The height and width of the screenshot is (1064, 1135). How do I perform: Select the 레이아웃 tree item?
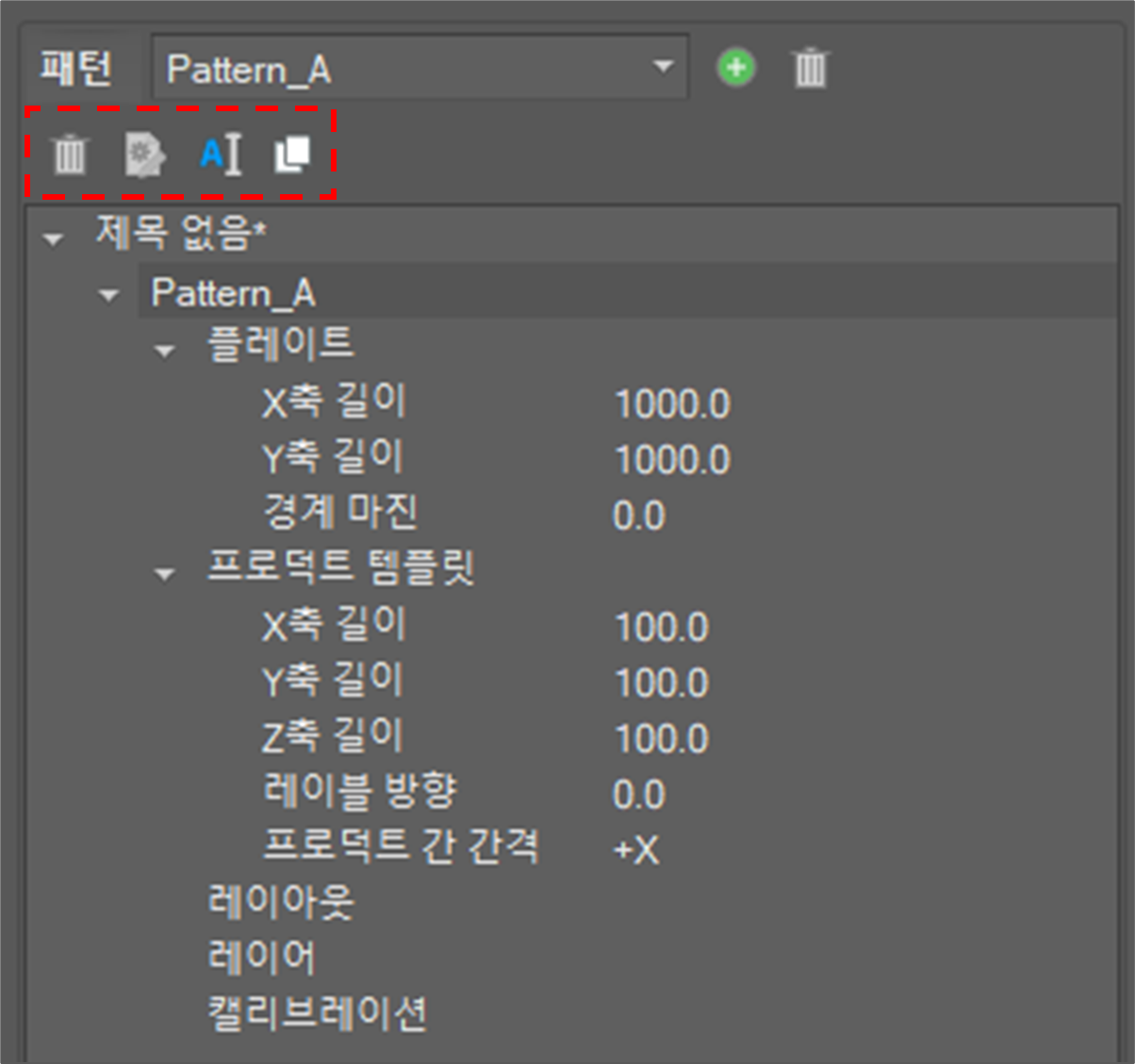click(x=281, y=902)
